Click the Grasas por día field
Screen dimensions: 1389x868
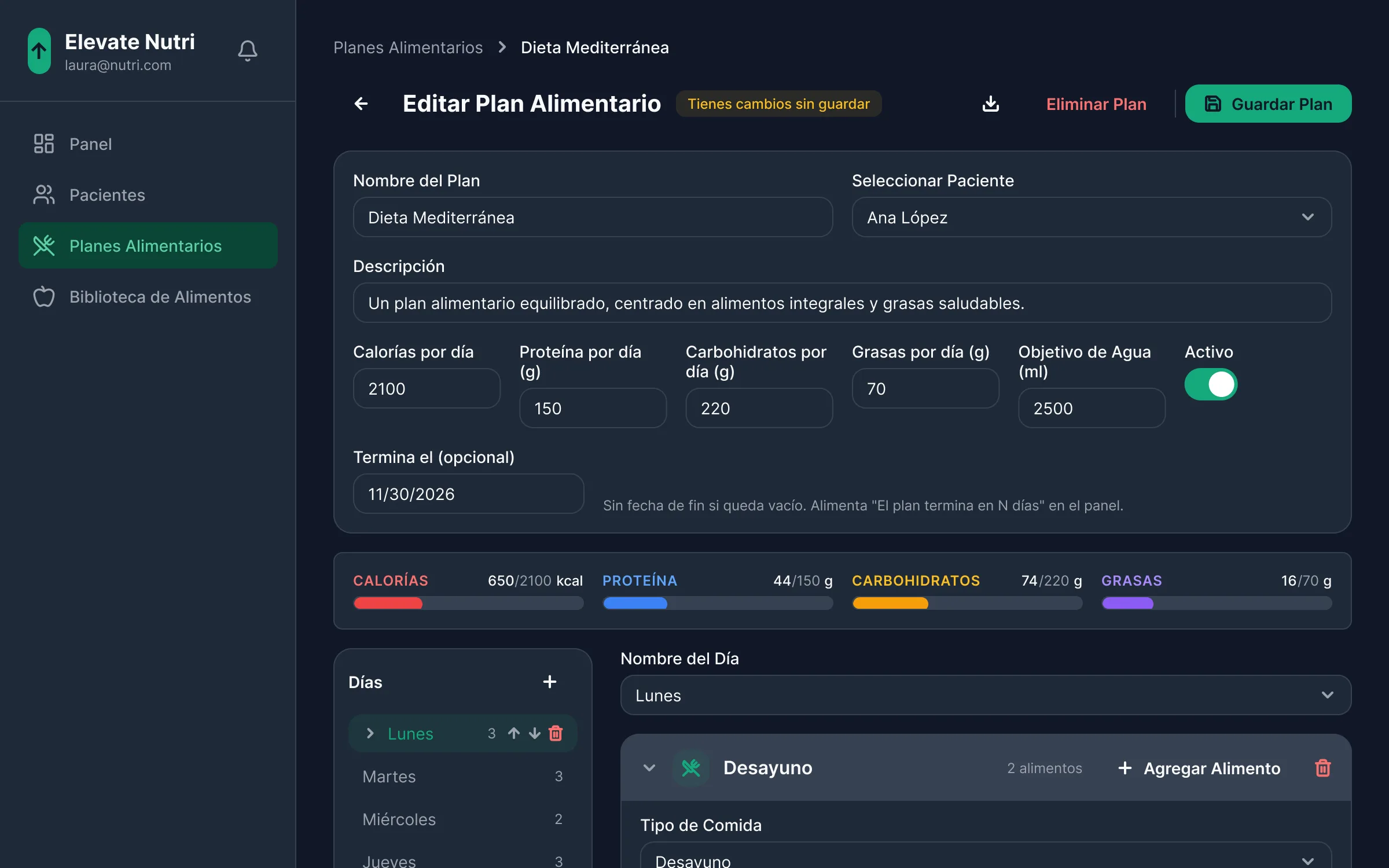[925, 388]
